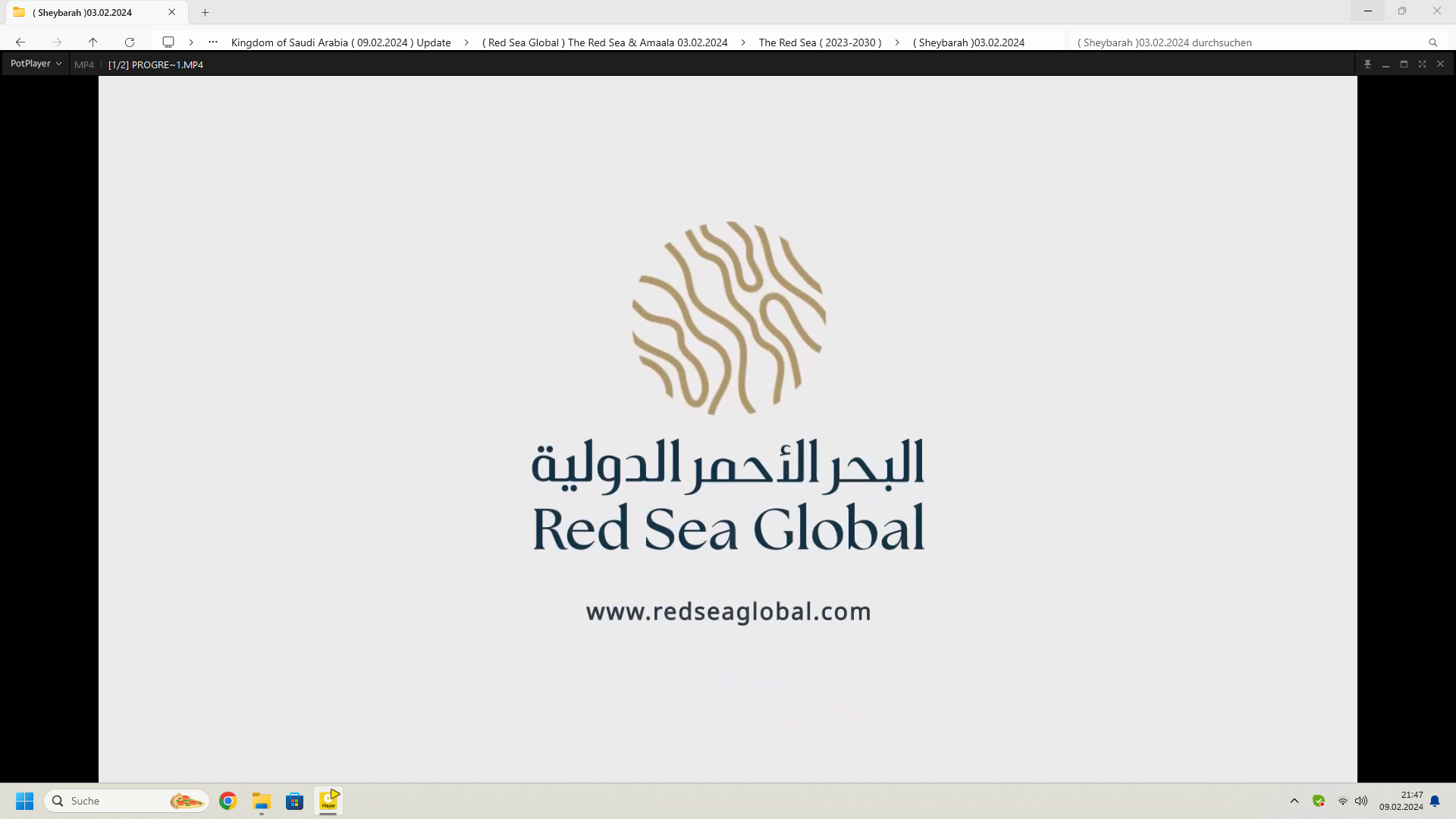Screen dimensions: 1456x819
Task: Click the taskbar Suche search box
Action: pyautogui.click(x=127, y=801)
